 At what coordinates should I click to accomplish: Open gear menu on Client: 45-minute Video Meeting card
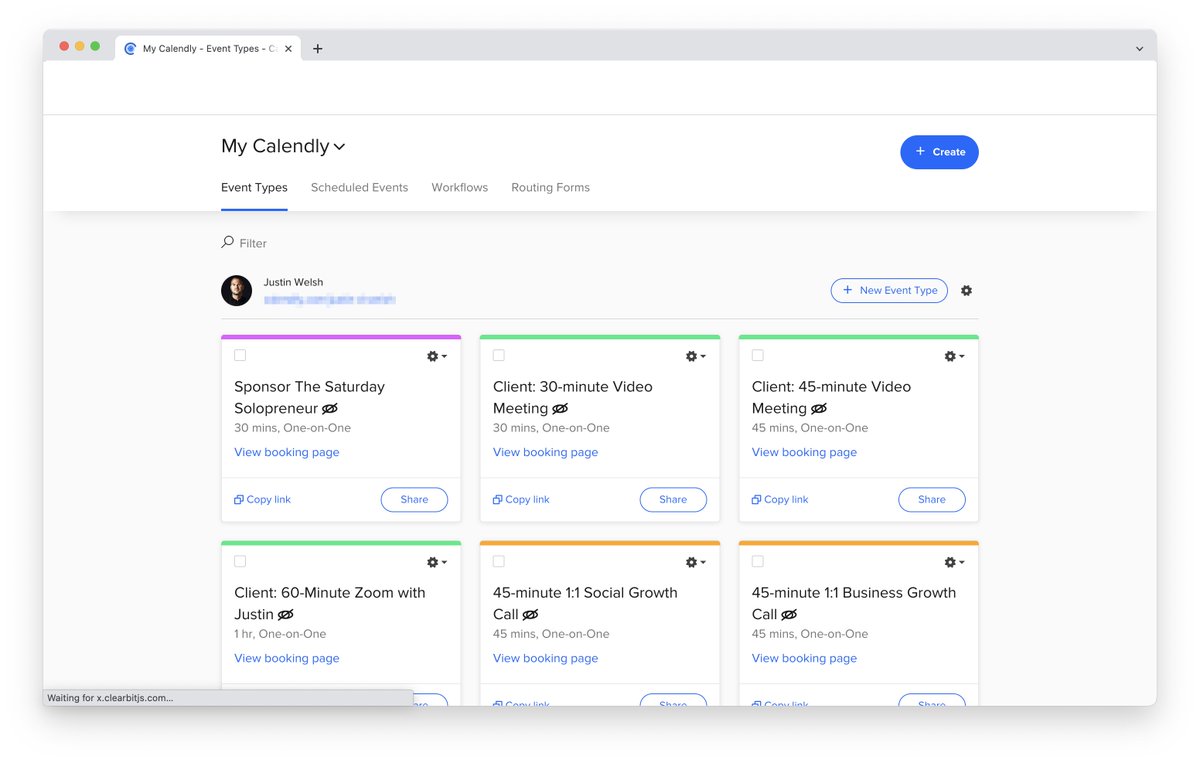[955, 356]
